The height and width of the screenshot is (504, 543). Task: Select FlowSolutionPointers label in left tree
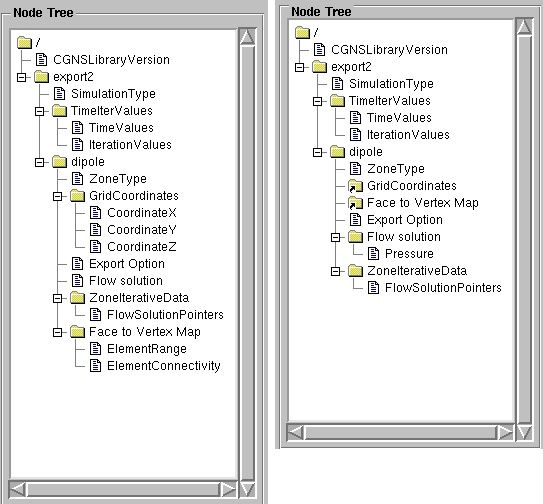(165, 315)
